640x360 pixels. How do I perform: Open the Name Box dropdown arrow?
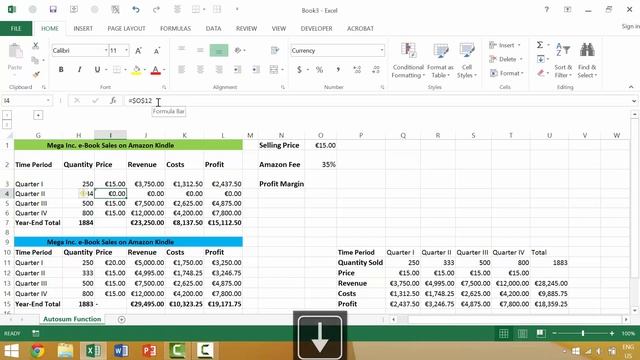pyautogui.click(x=48, y=100)
